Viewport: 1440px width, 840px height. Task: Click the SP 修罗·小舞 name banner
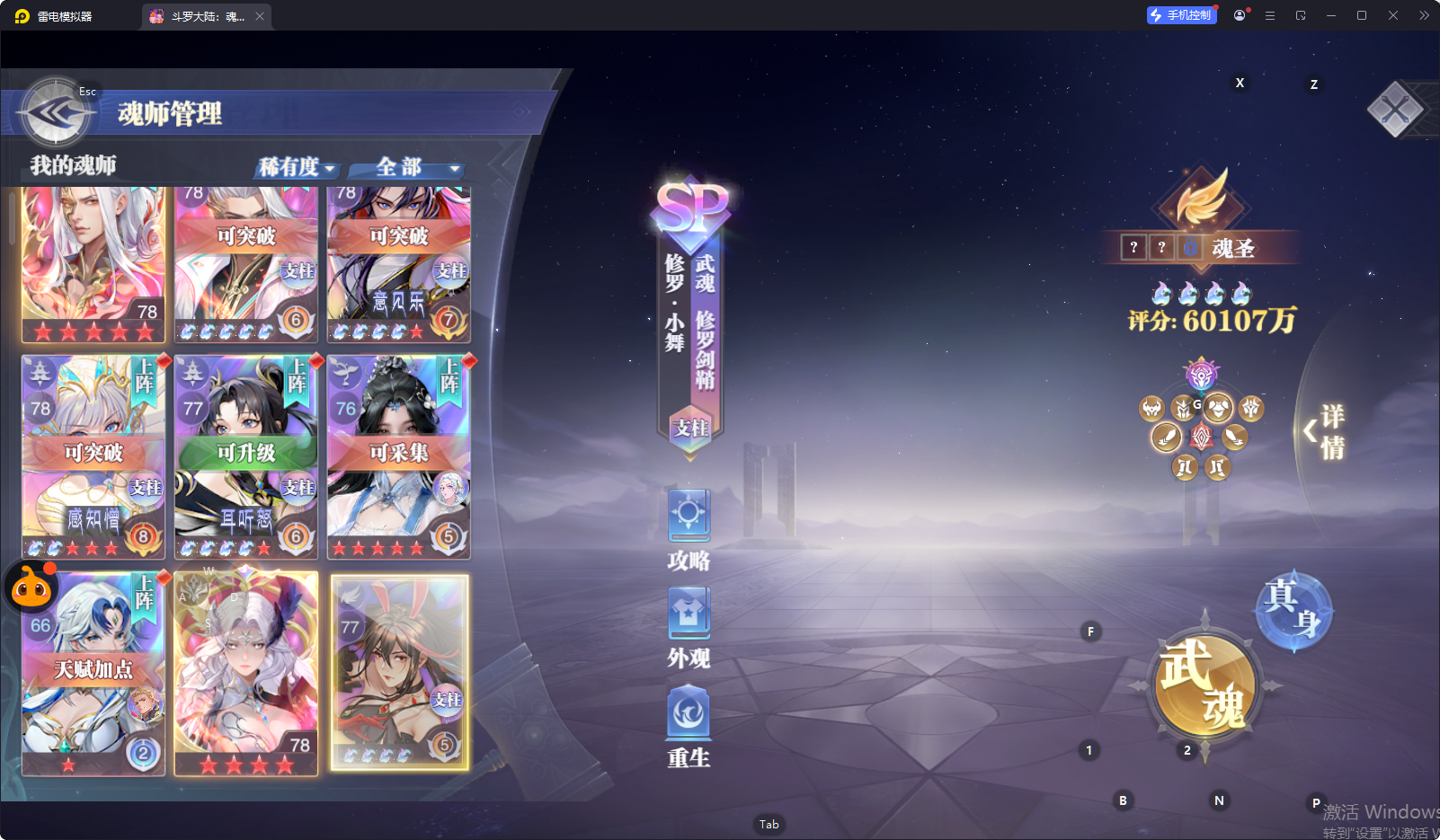[690, 314]
